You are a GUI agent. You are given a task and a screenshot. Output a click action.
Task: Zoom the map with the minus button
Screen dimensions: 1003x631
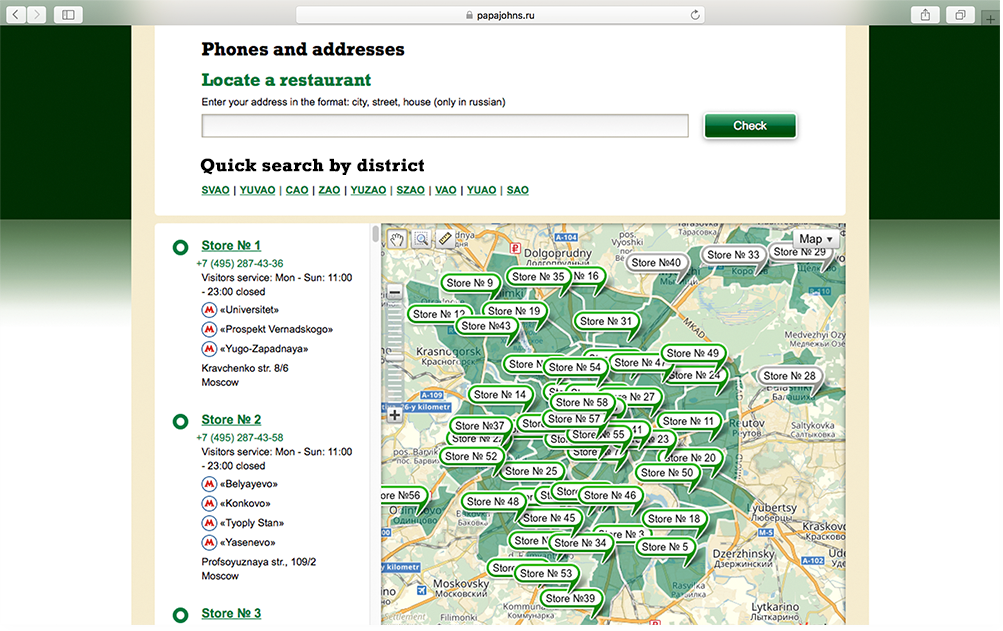(x=395, y=292)
